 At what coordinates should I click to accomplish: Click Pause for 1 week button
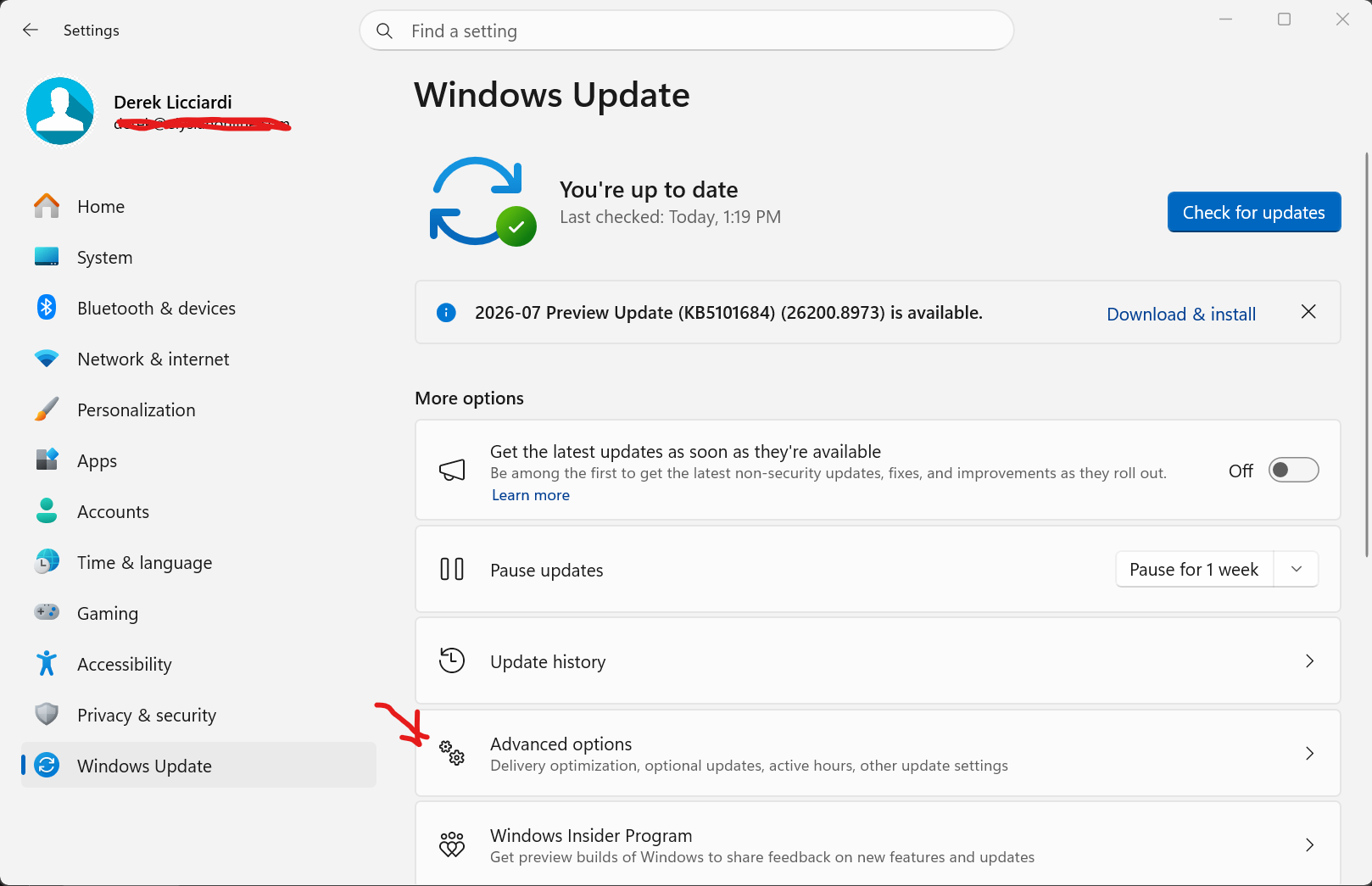tap(1194, 569)
